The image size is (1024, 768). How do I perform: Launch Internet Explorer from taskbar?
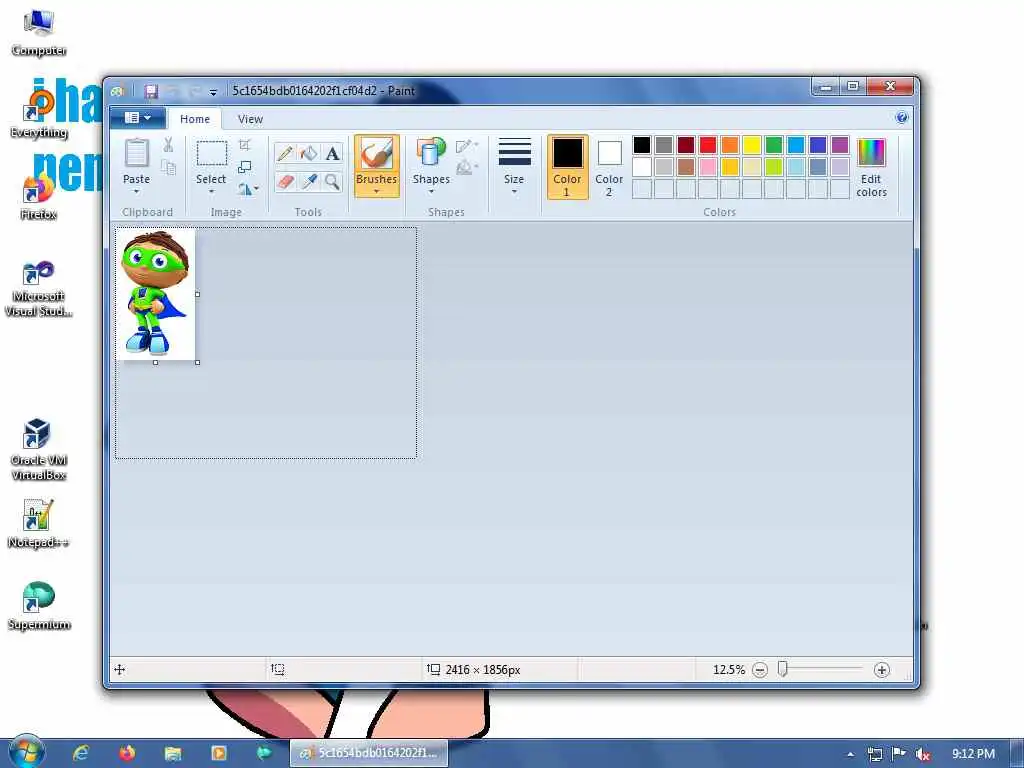point(80,753)
